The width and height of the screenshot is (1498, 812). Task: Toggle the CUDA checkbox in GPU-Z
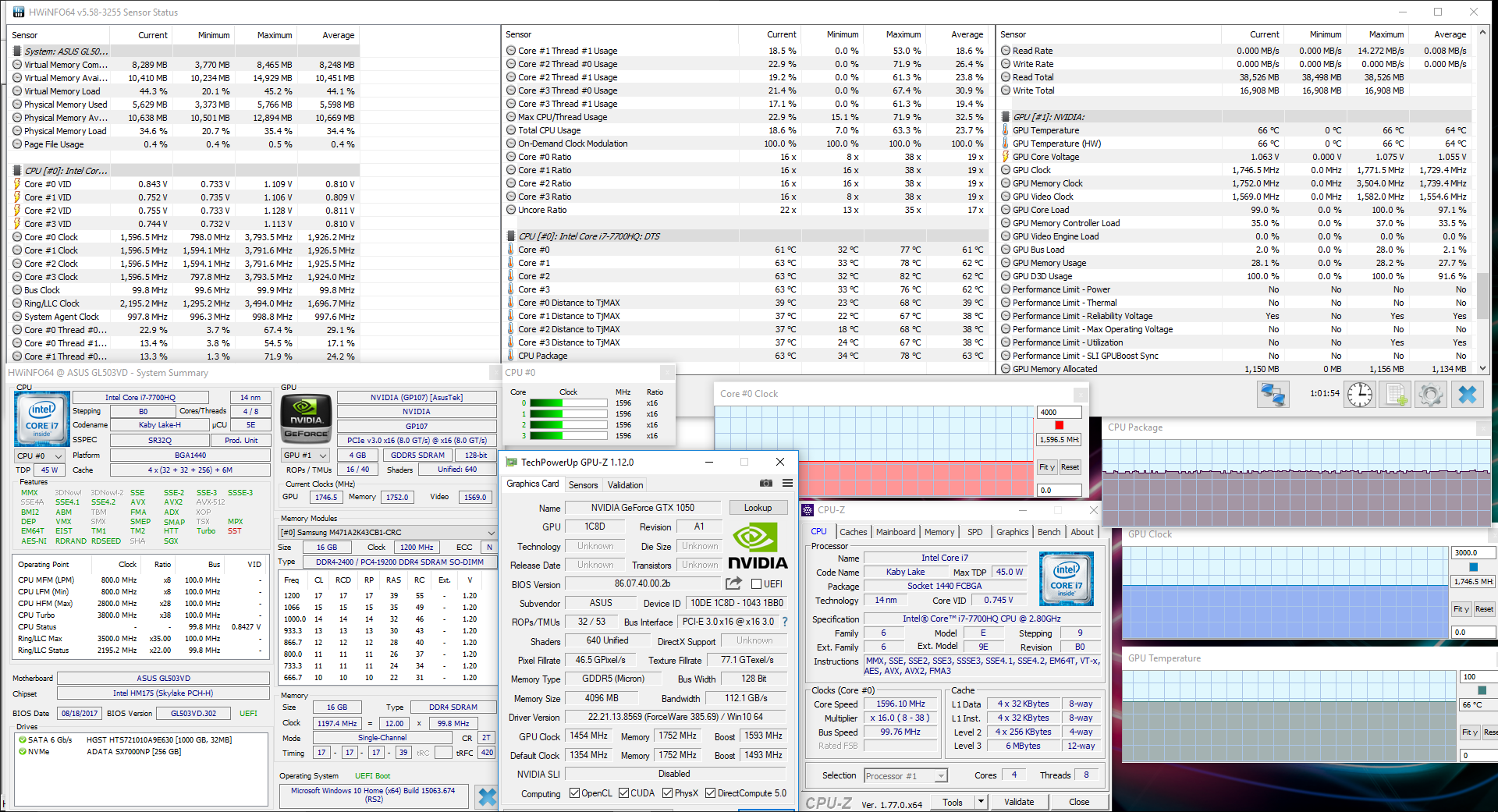point(623,793)
